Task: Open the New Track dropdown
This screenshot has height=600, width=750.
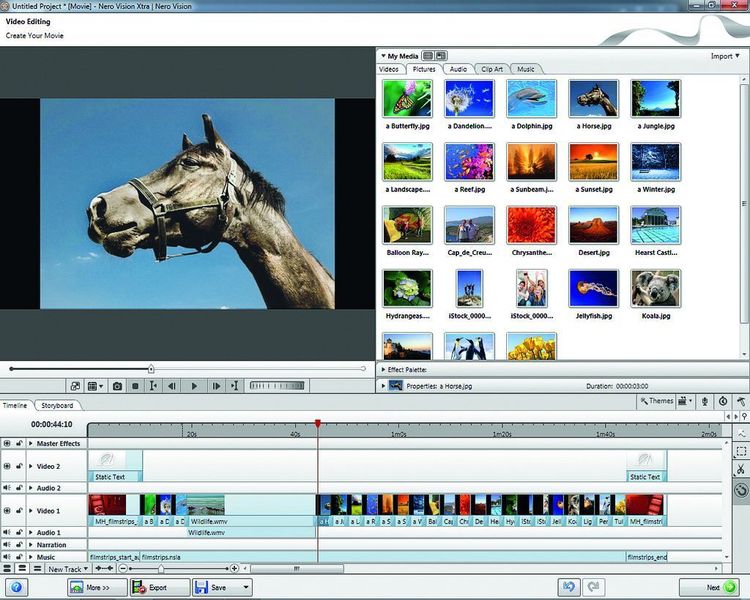Action: pos(68,569)
